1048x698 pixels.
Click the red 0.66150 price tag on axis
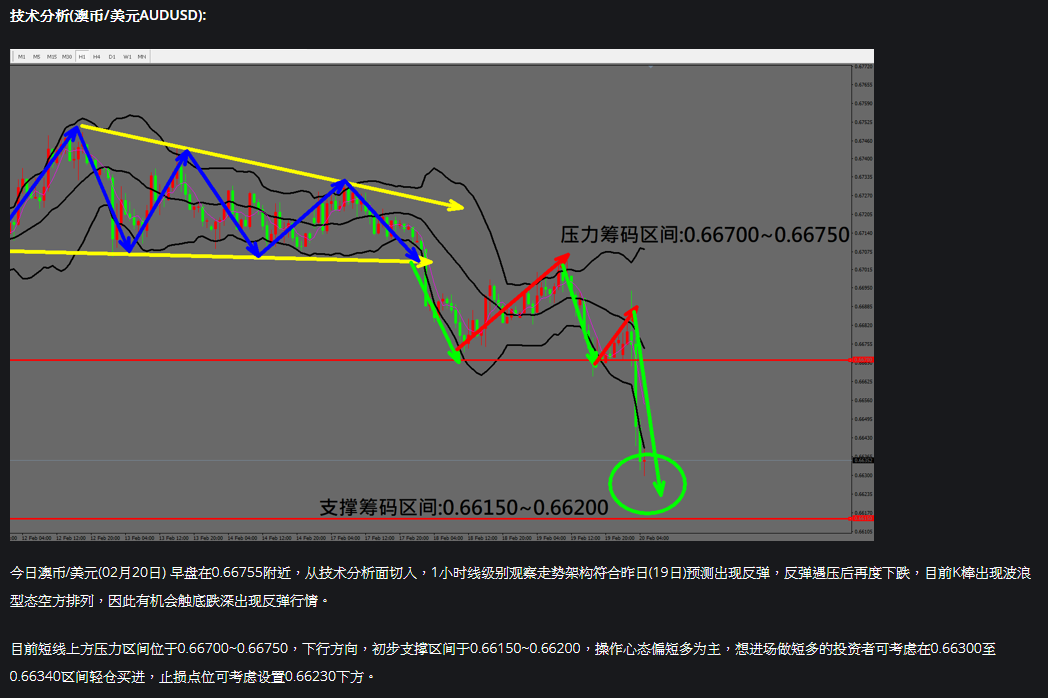864,518
